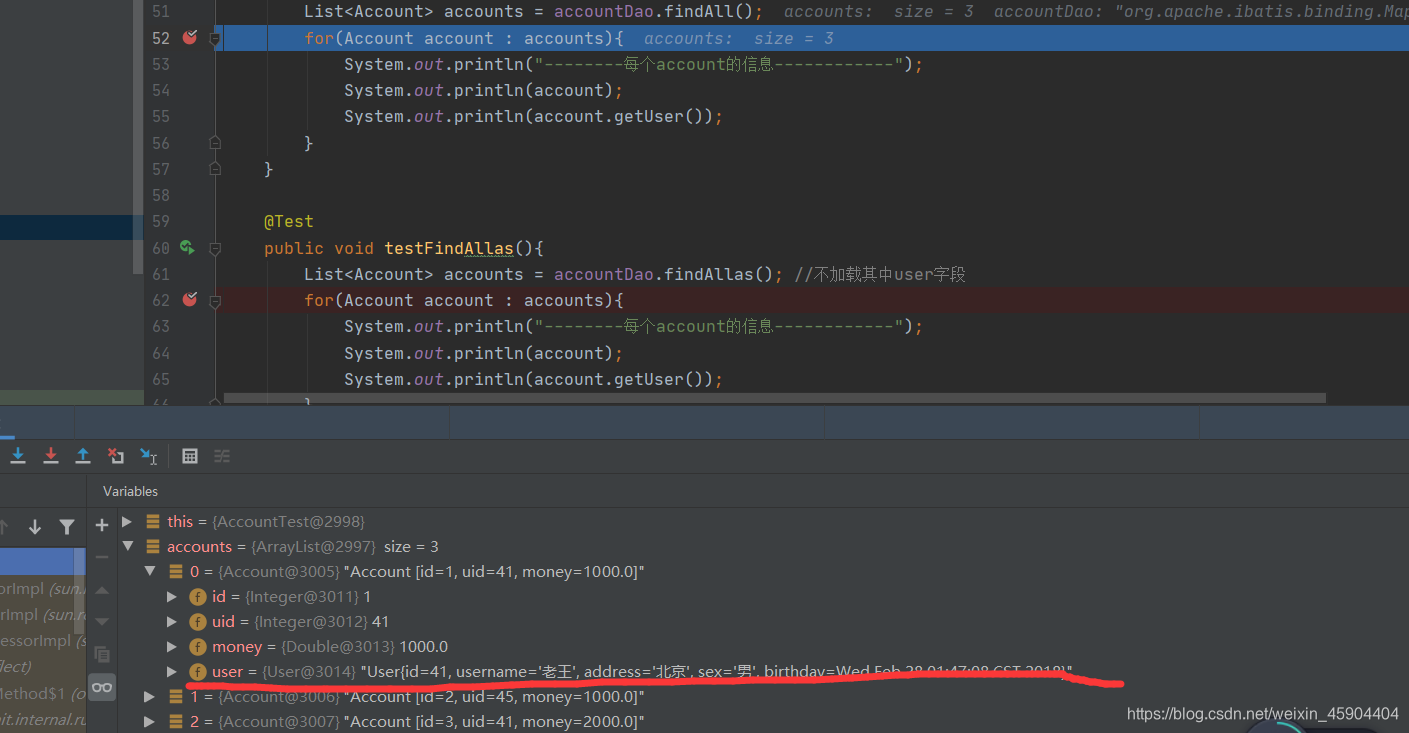Open the Evaluate Expression calculator icon
This screenshot has width=1409, height=733.
click(190, 456)
